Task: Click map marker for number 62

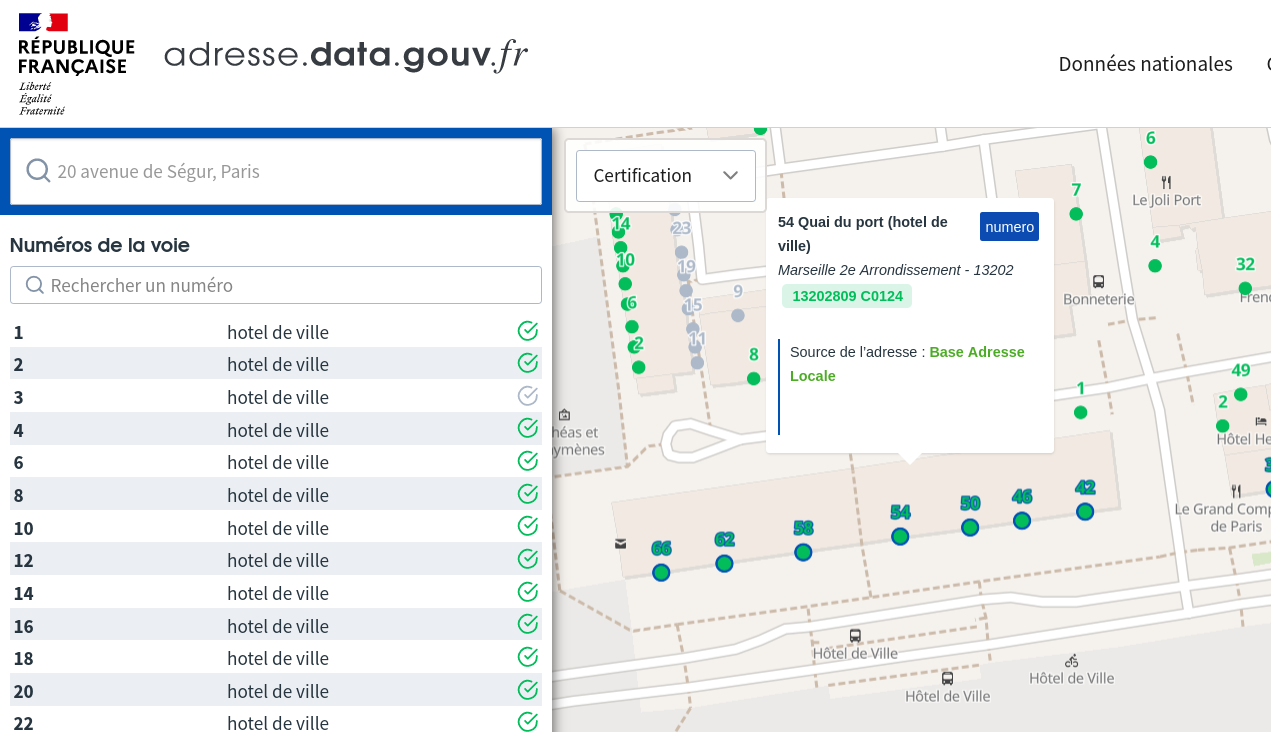Action: (725, 563)
